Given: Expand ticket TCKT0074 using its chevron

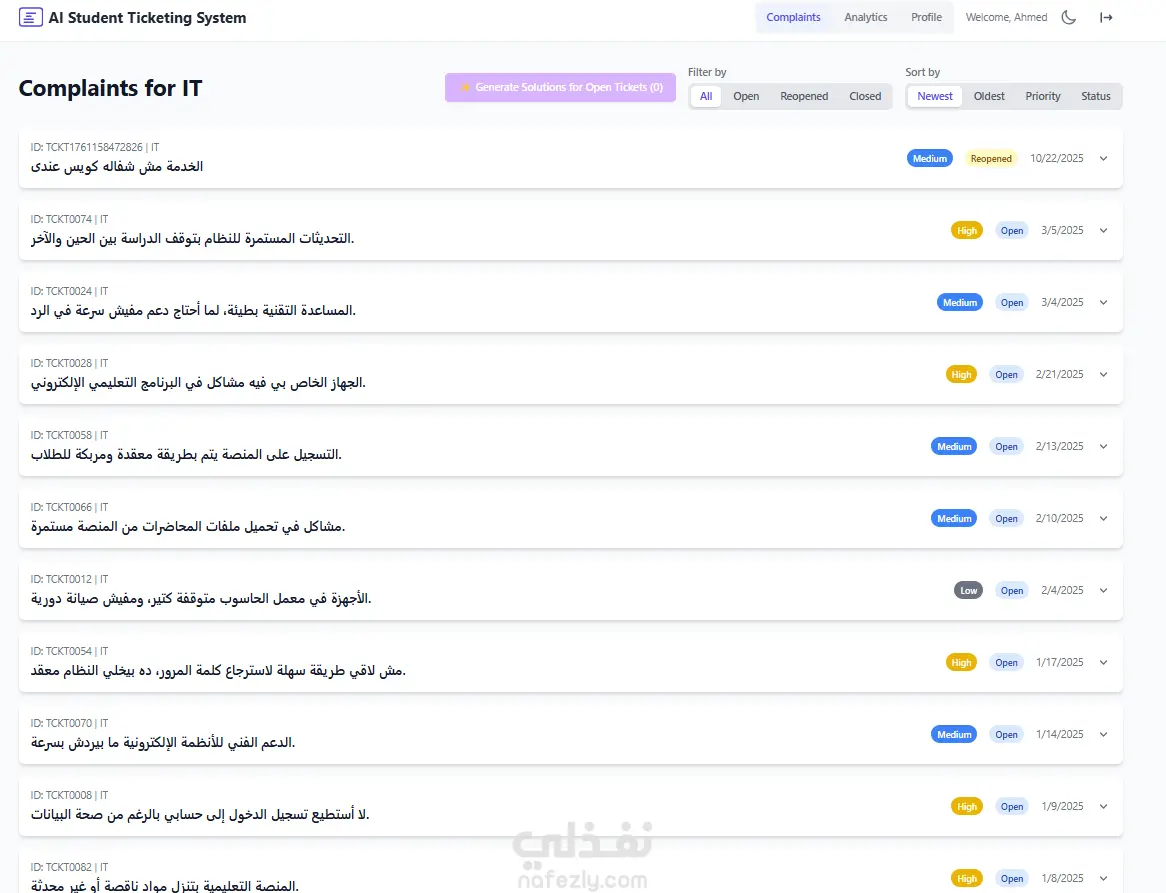Looking at the screenshot, I should pos(1103,230).
